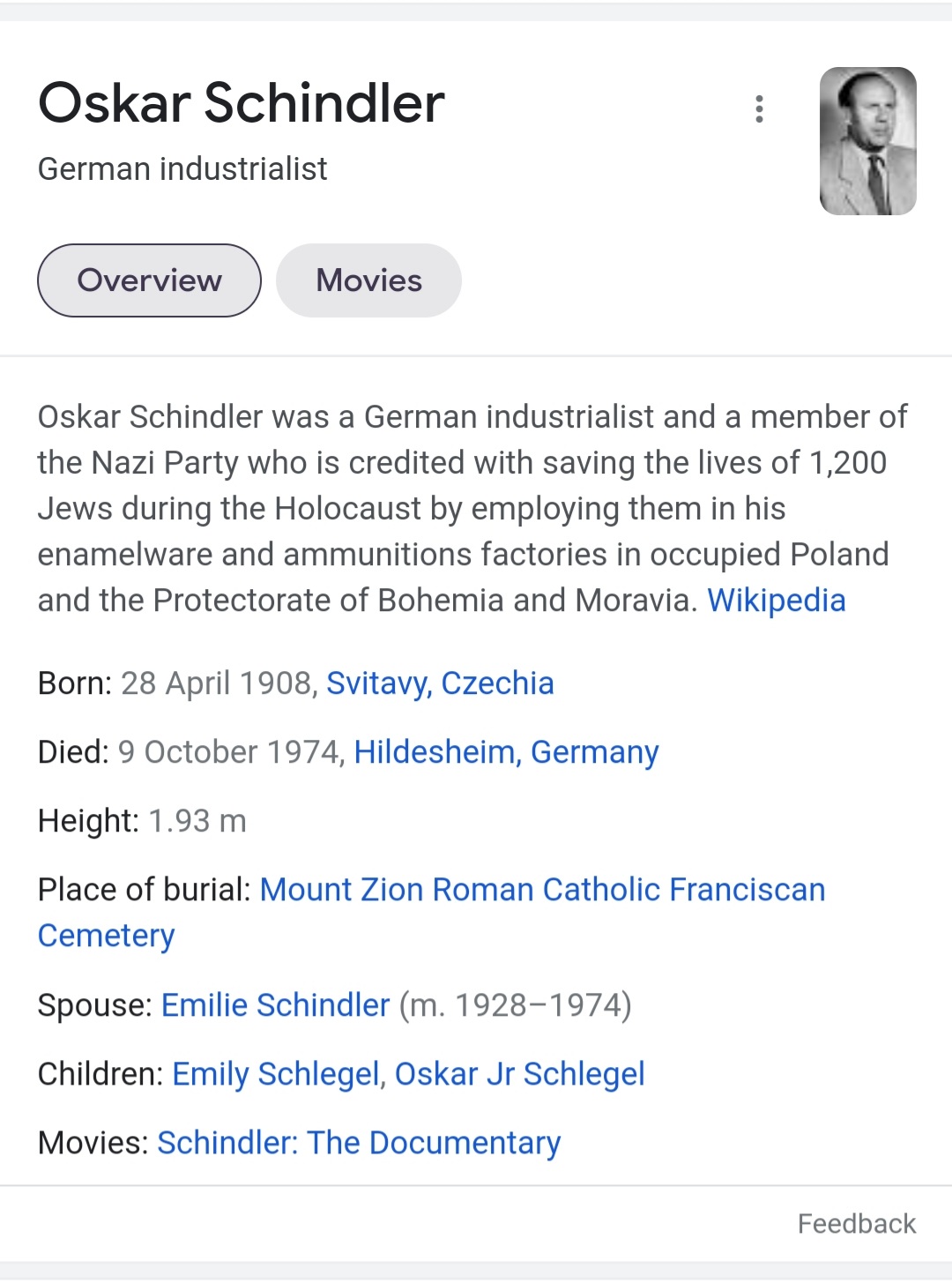Send feedback via the Feedback link
The height and width of the screenshot is (1284, 952).
point(856,1224)
